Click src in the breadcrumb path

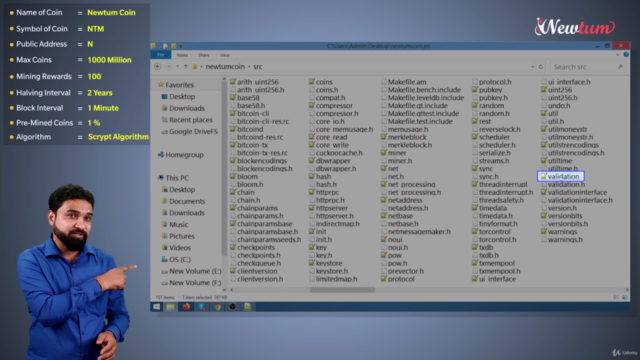(258, 67)
